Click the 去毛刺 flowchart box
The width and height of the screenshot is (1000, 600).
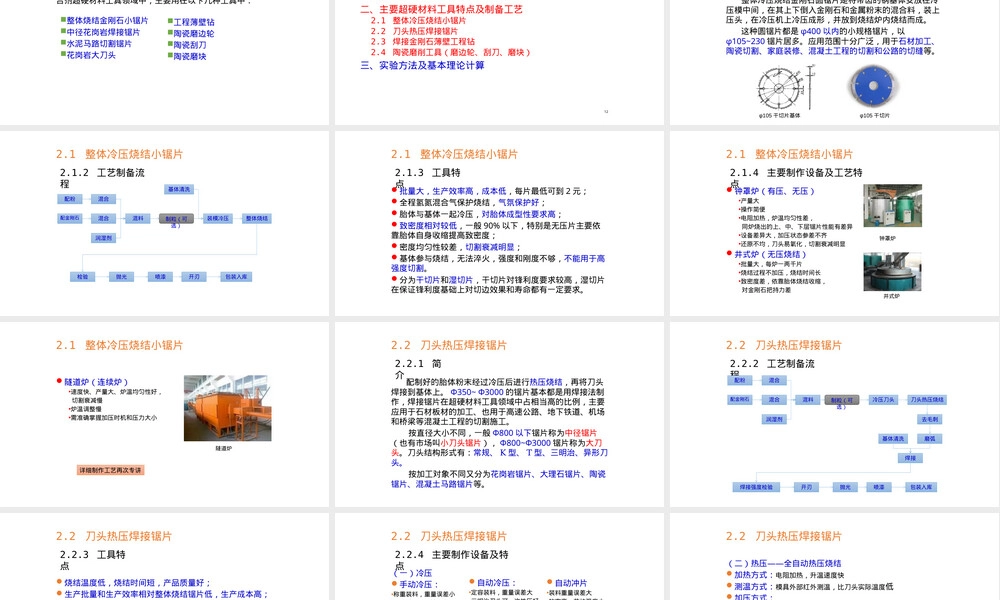(x=930, y=420)
